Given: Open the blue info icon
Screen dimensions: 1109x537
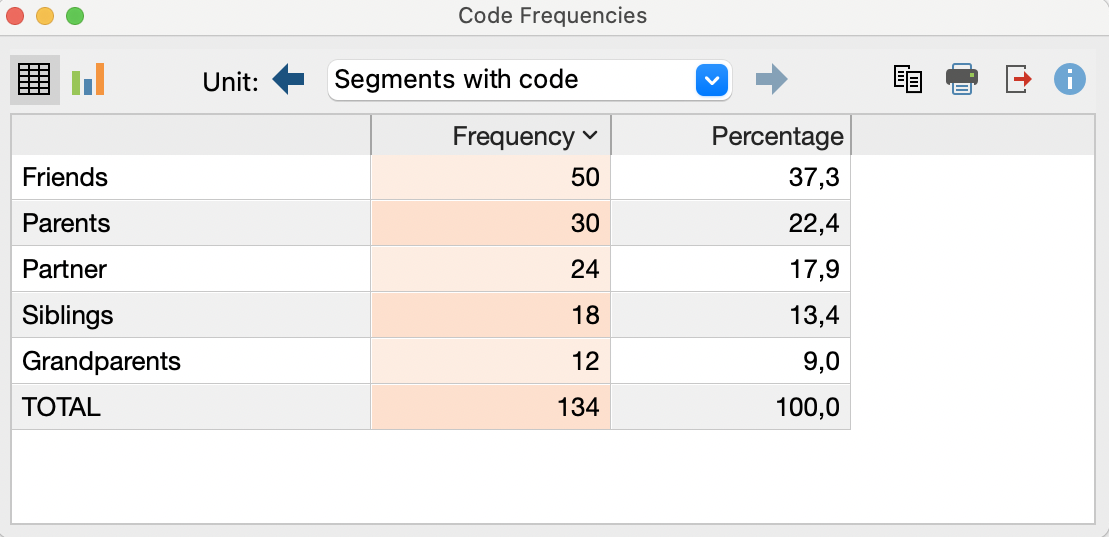Looking at the screenshot, I should click(x=1069, y=79).
